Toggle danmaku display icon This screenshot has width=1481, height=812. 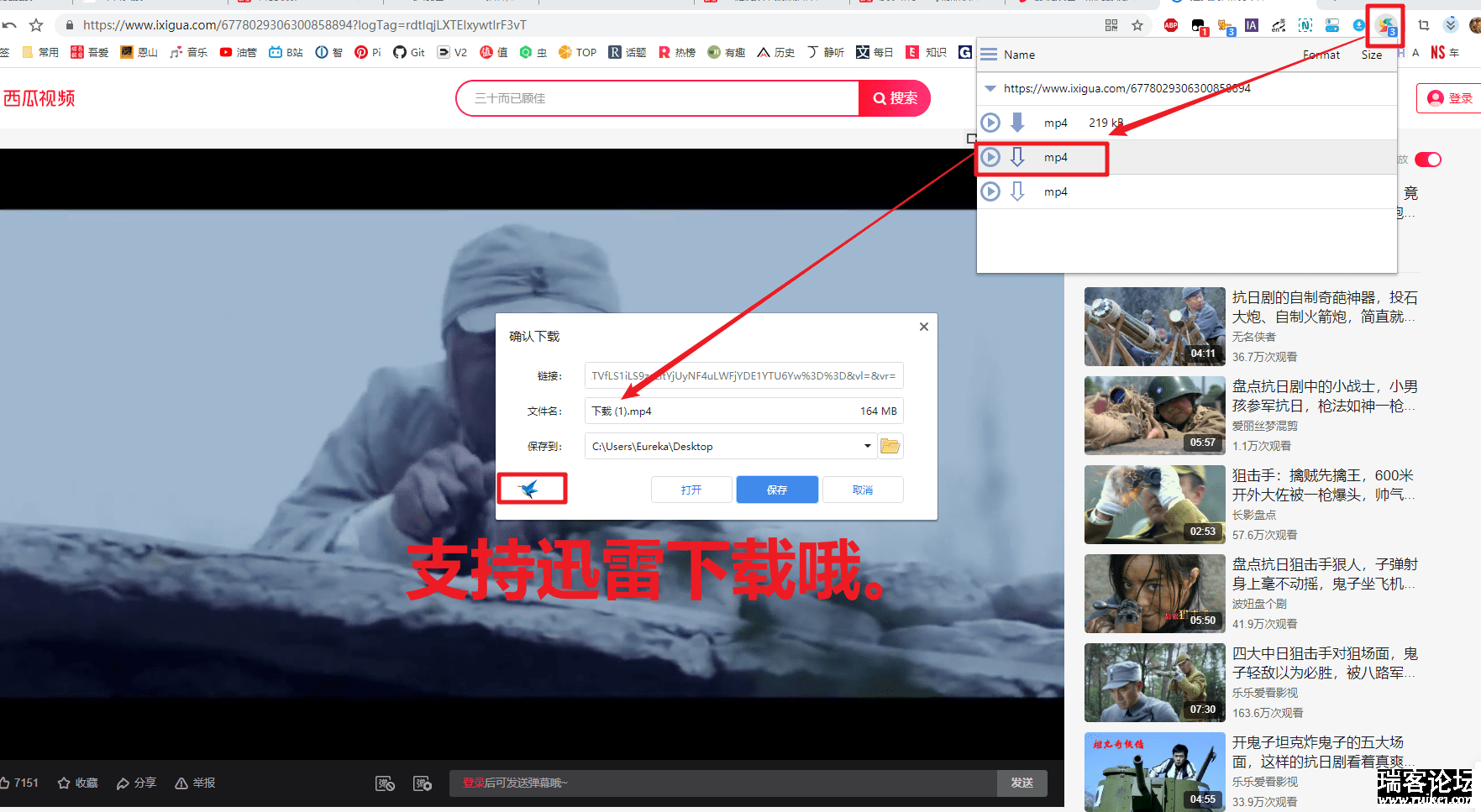pos(385,783)
